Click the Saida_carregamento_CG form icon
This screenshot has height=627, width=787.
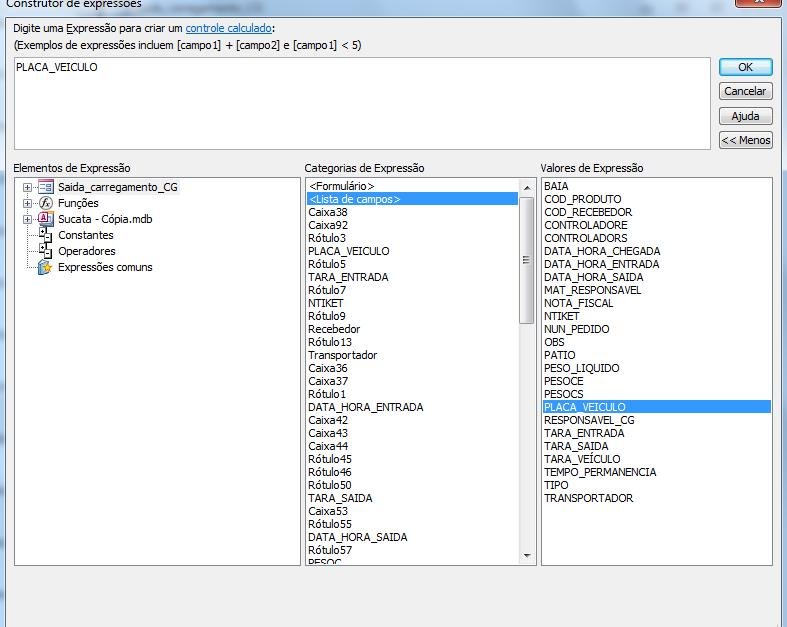[x=45, y=187]
